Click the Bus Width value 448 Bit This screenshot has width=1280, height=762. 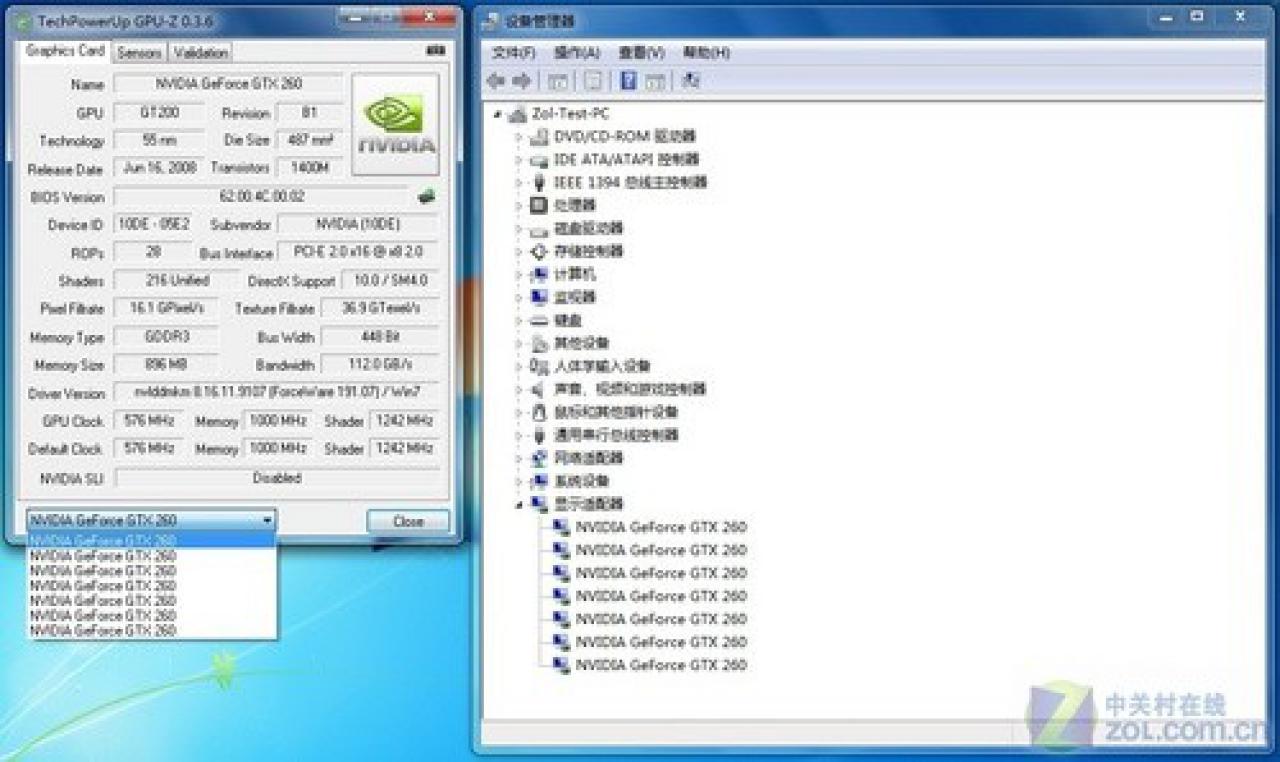pos(380,337)
